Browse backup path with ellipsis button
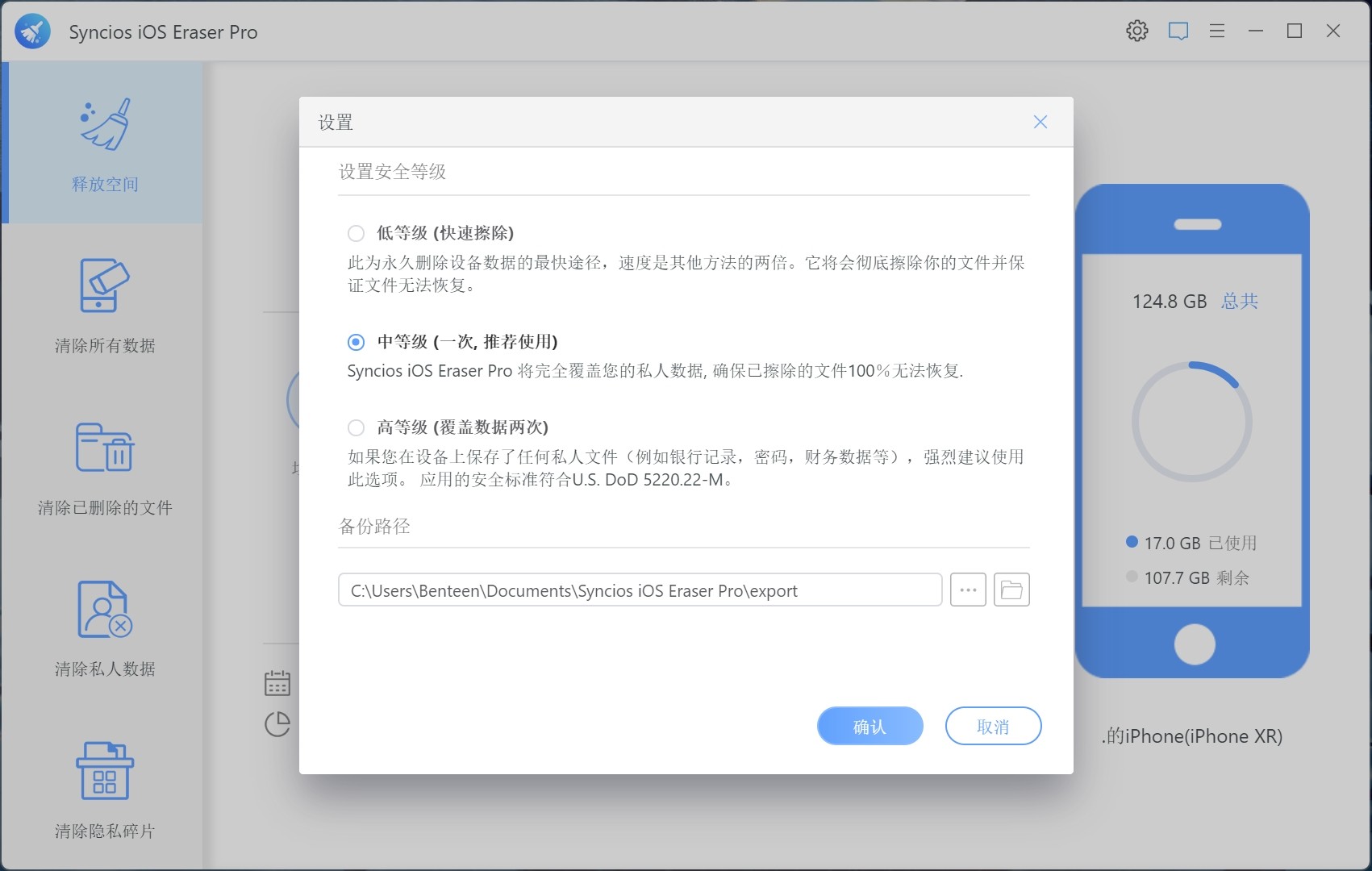 968,590
